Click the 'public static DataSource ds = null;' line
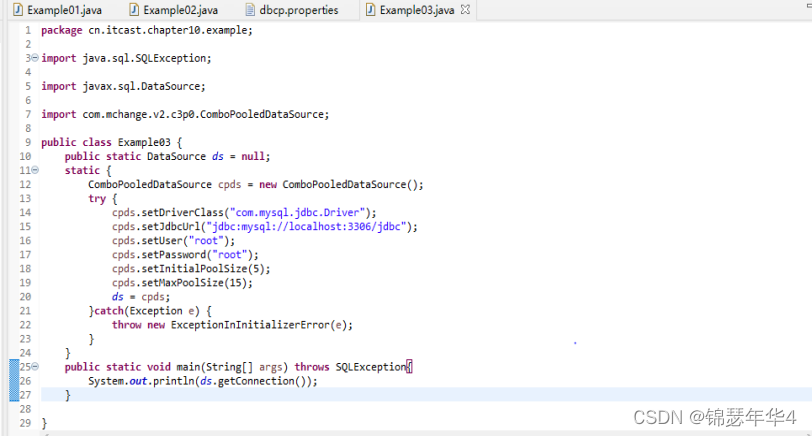 pyautogui.click(x=167, y=156)
